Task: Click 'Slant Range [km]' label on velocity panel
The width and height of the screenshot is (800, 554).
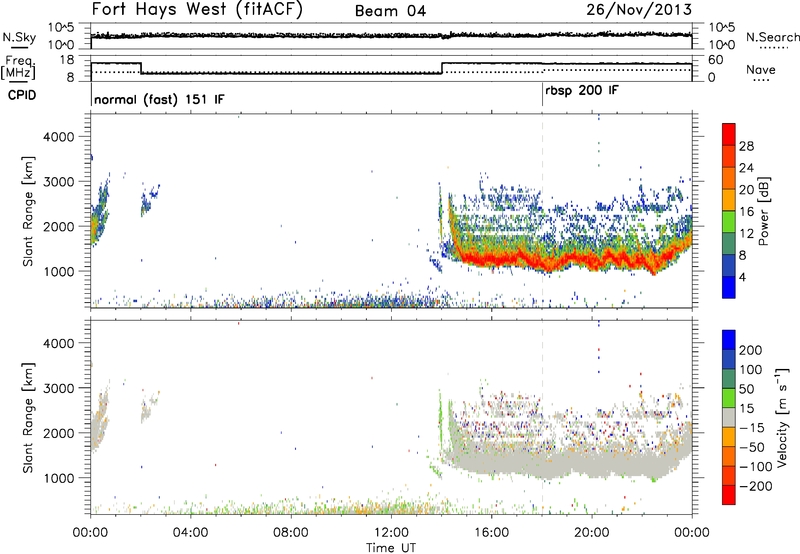Action: click(29, 417)
